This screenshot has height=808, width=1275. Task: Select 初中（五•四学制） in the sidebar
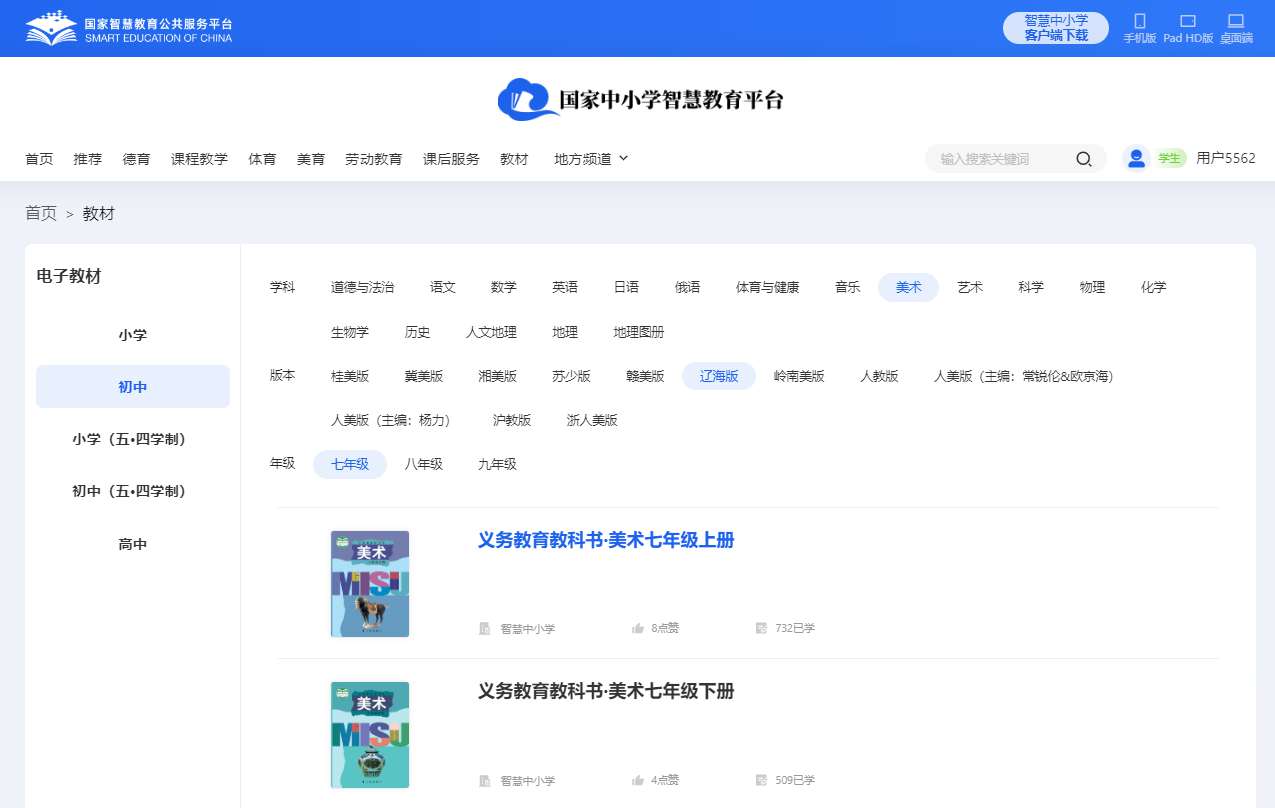click(x=133, y=491)
